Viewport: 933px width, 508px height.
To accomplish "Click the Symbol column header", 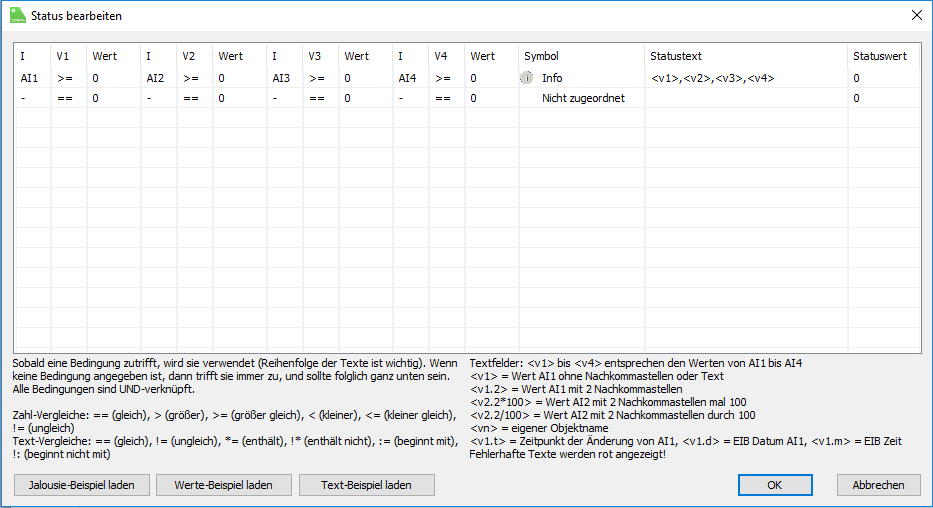I will point(581,56).
